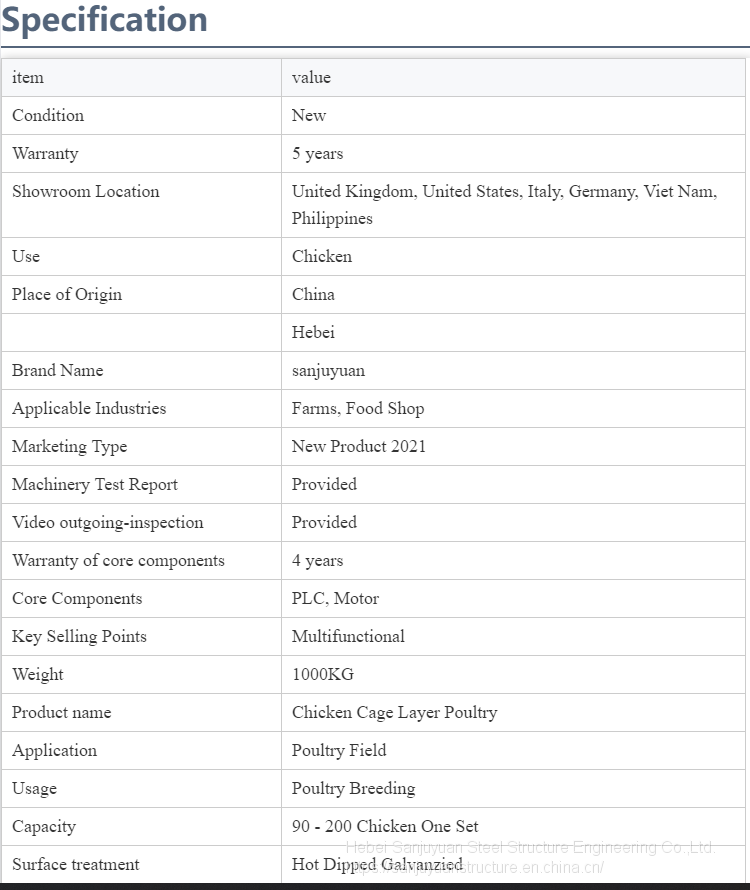Select the Video outgoing-inspection label
The height and width of the screenshot is (890, 750).
point(107,523)
